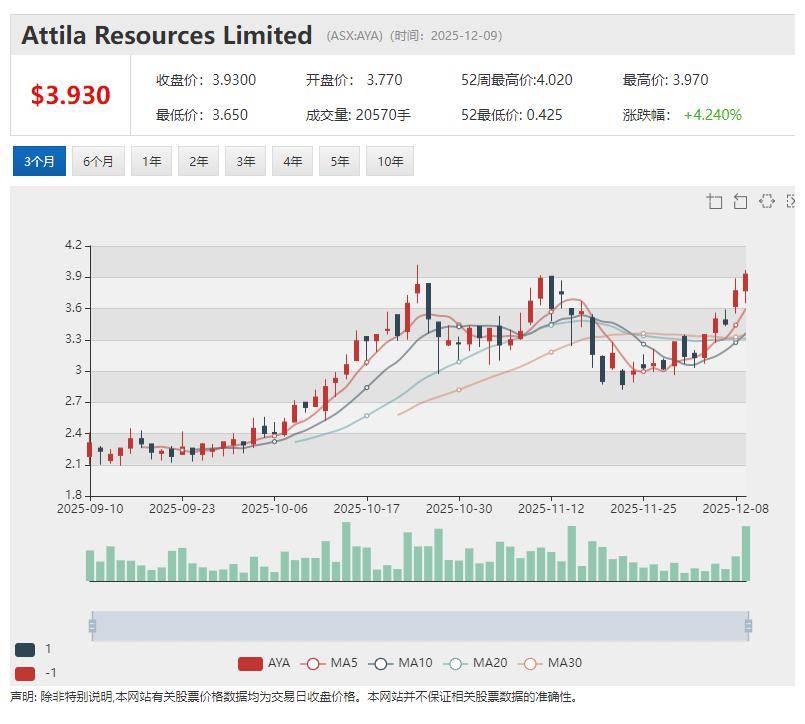
Task: Select the dashed polygon brush selection icon
Action: [767, 202]
